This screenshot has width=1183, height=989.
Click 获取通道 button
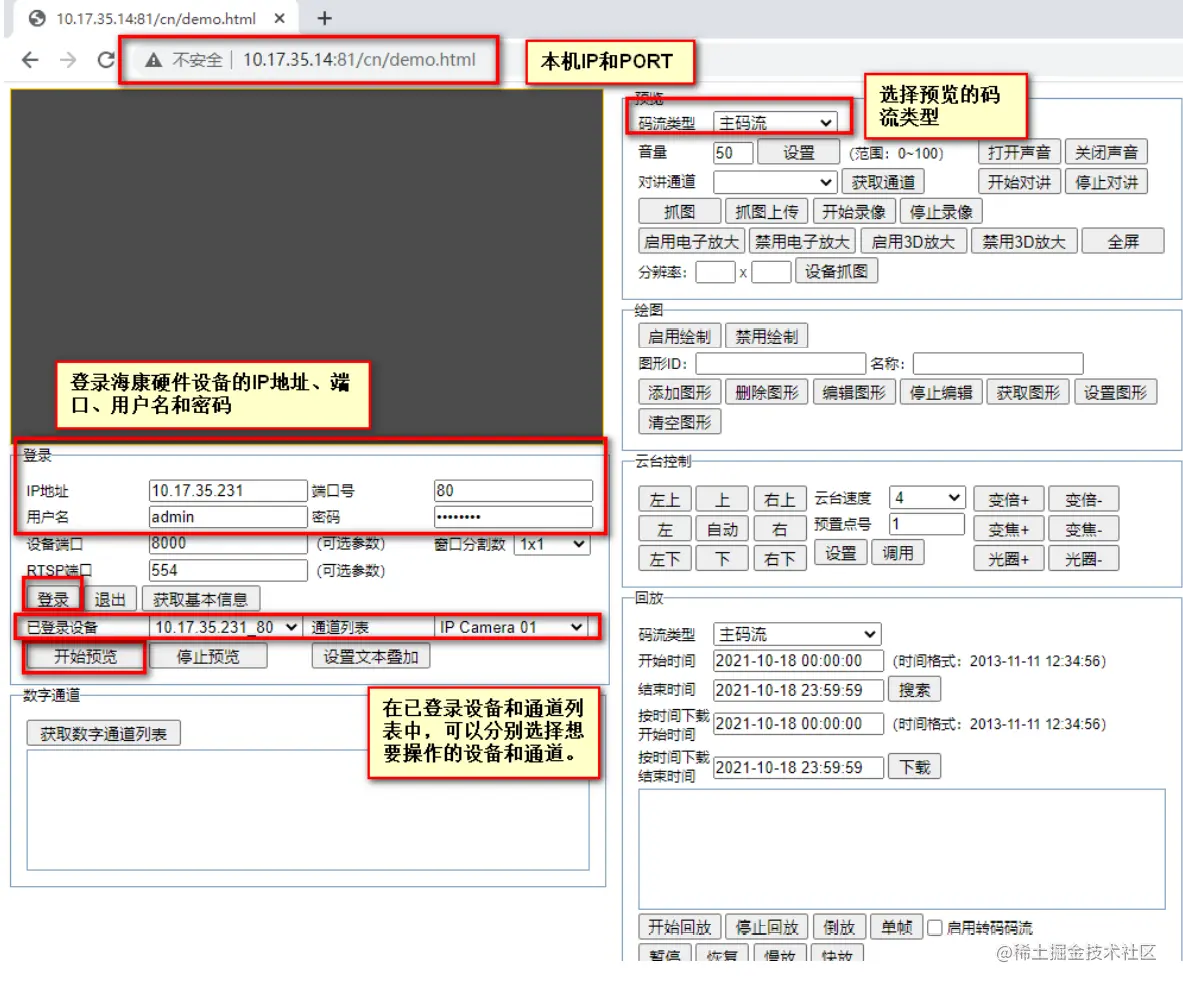click(883, 182)
